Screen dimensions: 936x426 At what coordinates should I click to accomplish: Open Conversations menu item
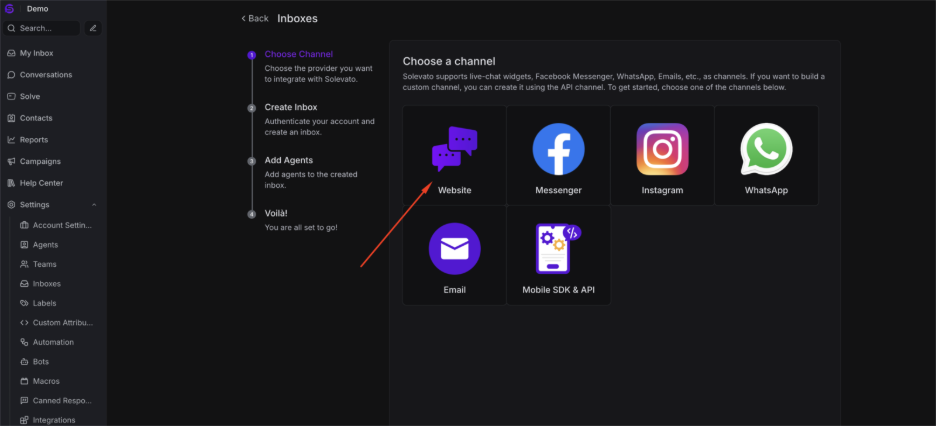click(x=46, y=75)
